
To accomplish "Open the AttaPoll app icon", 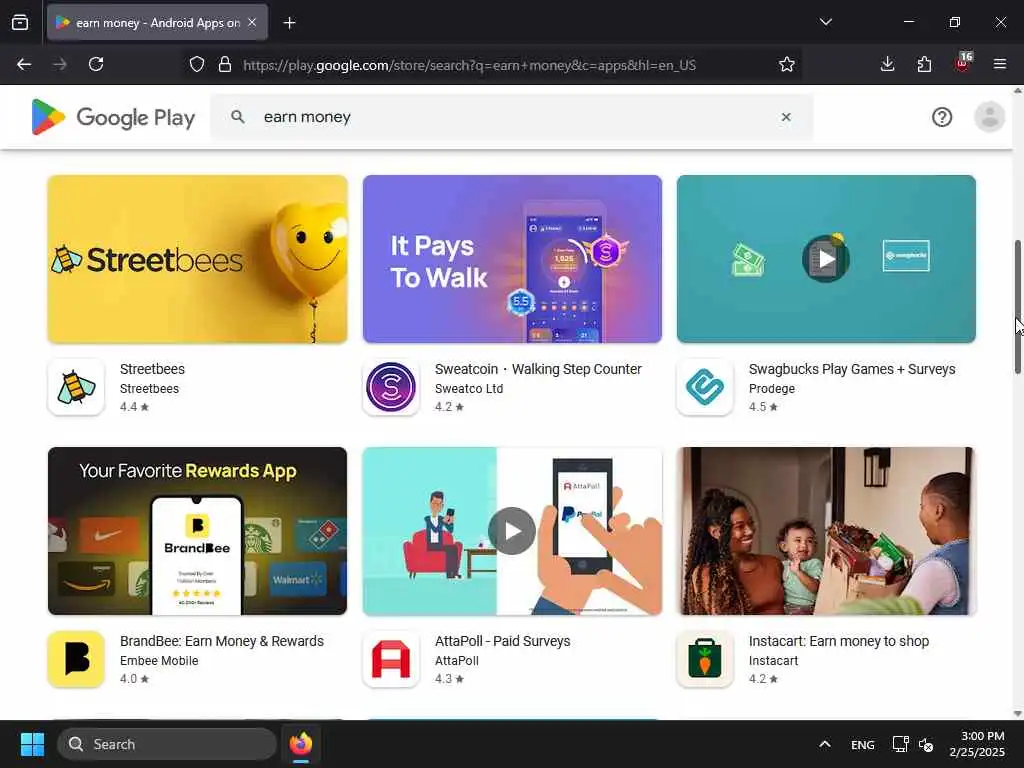I will click(x=391, y=659).
